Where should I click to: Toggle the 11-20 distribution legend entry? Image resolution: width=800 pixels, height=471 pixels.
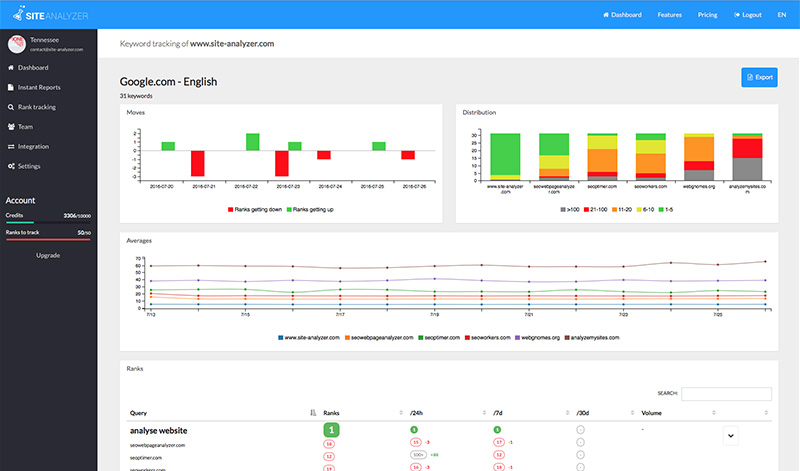pos(621,209)
